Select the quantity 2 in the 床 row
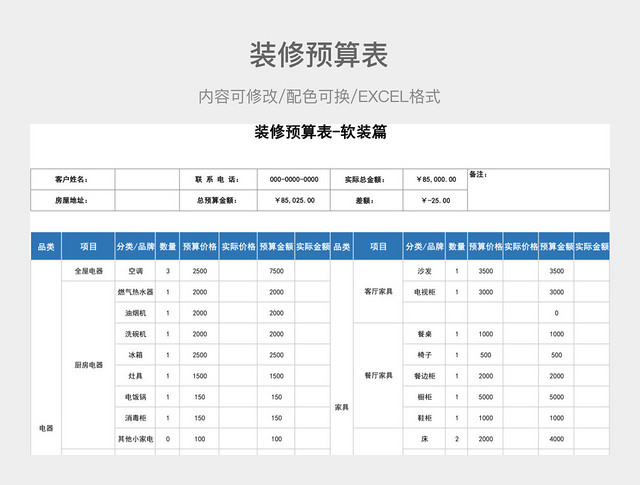 point(457,439)
